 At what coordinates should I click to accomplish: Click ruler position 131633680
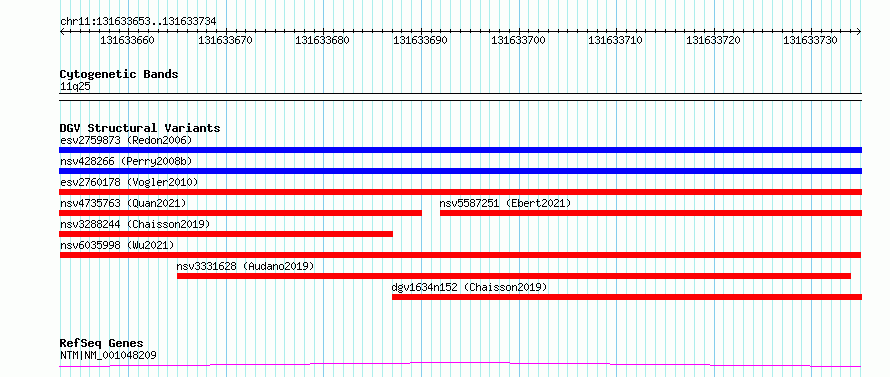click(322, 40)
